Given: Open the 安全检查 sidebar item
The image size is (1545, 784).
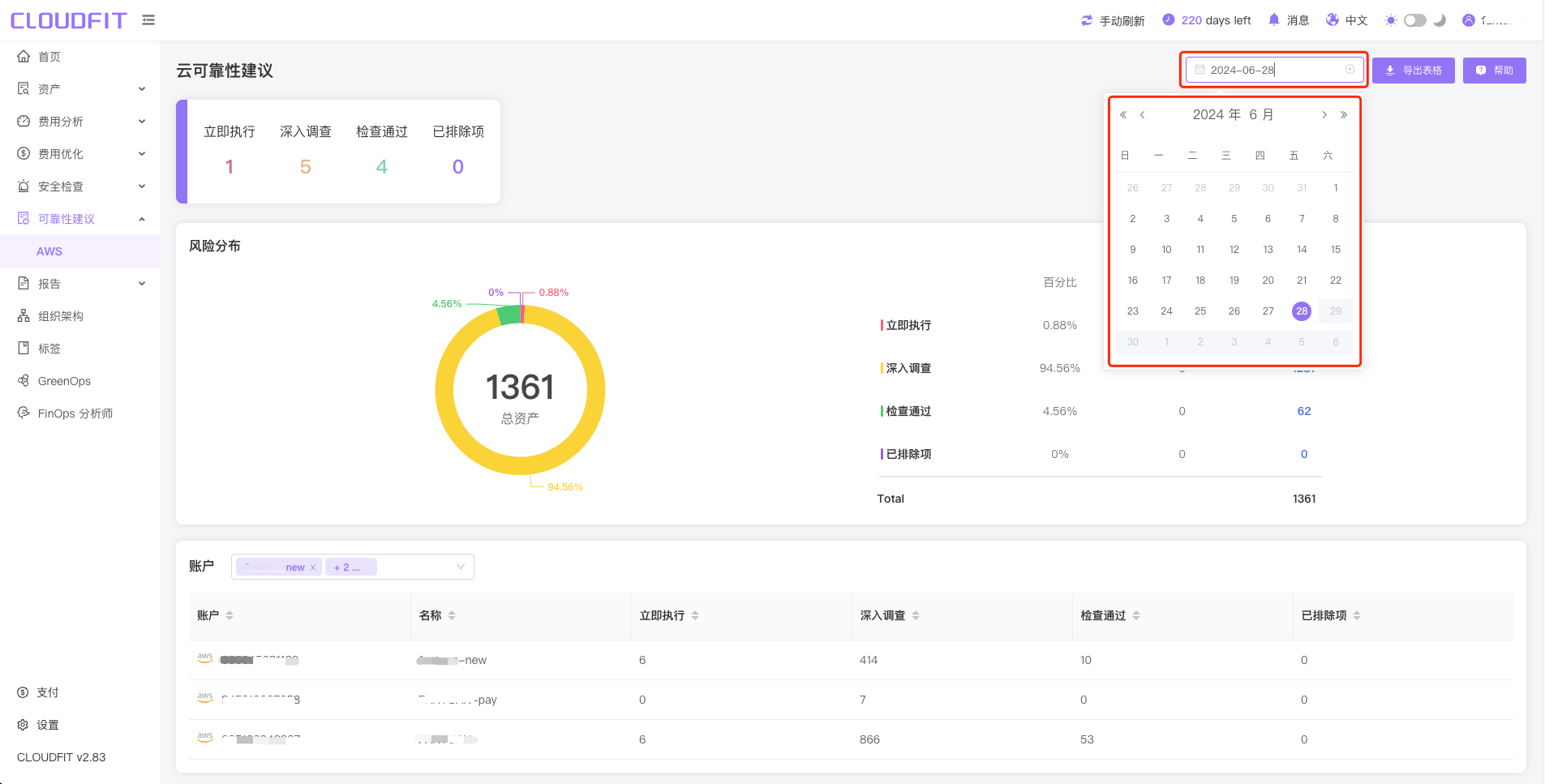Looking at the screenshot, I should (x=79, y=186).
